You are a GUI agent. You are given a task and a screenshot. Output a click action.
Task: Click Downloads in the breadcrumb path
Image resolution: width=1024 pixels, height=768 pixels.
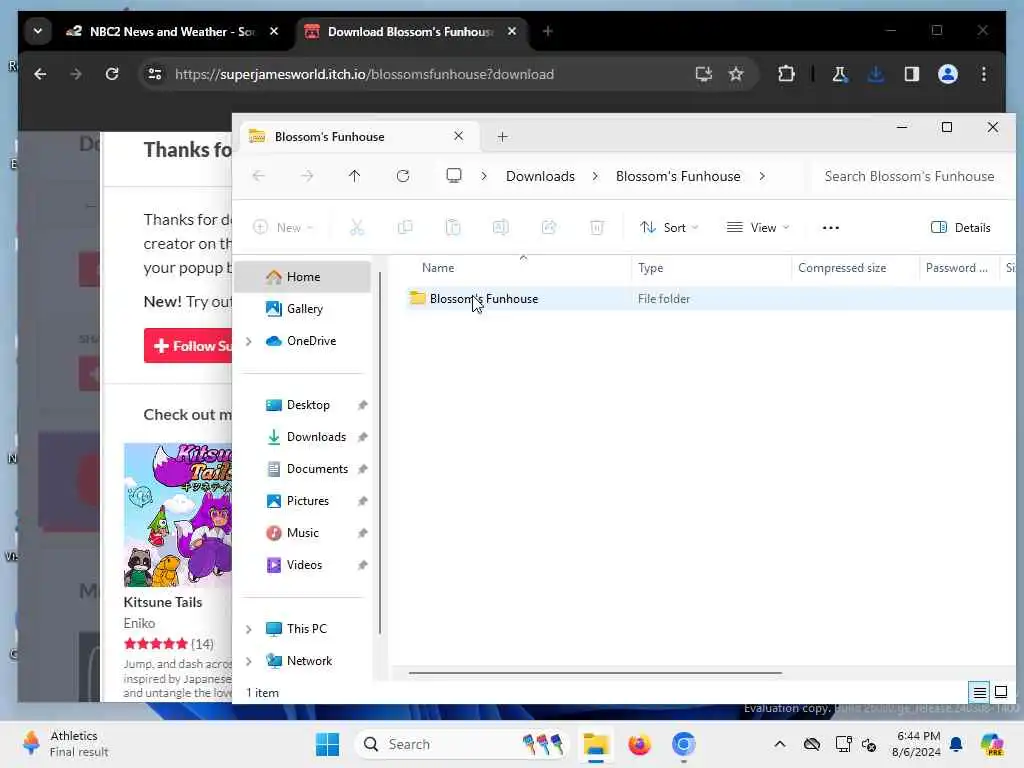click(540, 176)
